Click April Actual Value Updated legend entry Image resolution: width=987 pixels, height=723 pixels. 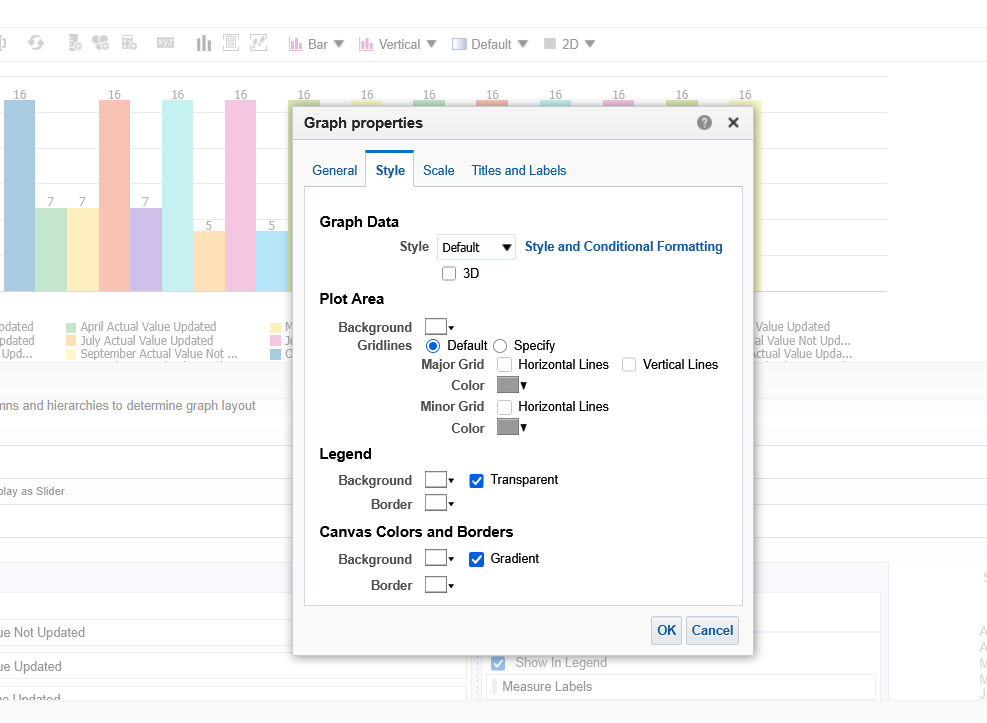click(148, 327)
